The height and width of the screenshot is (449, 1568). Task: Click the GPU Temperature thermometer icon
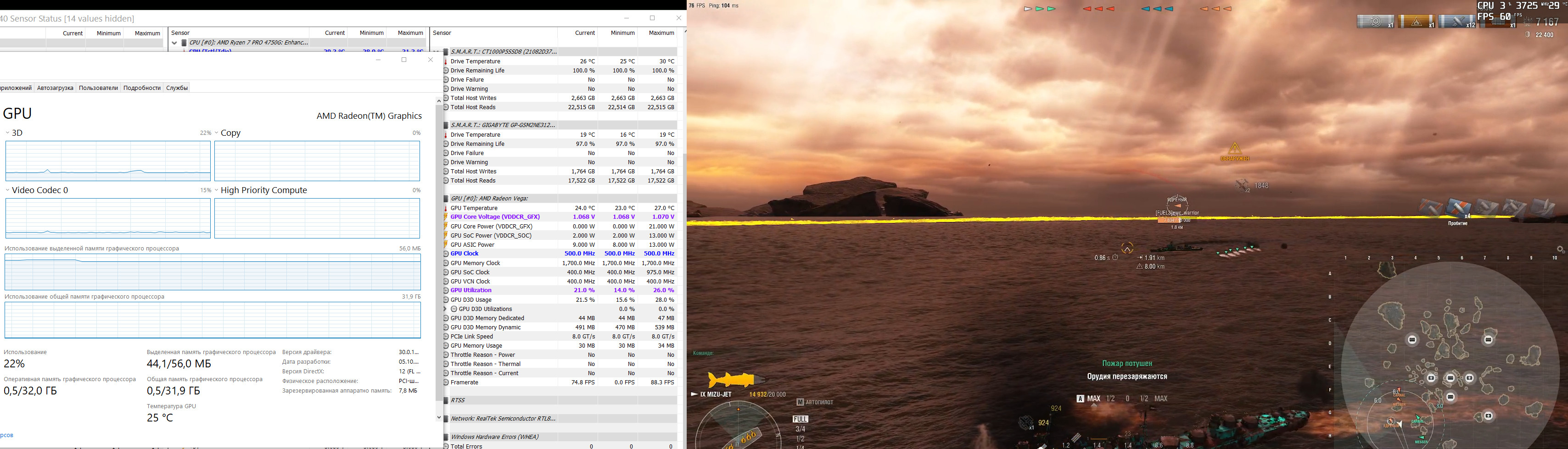(446, 208)
